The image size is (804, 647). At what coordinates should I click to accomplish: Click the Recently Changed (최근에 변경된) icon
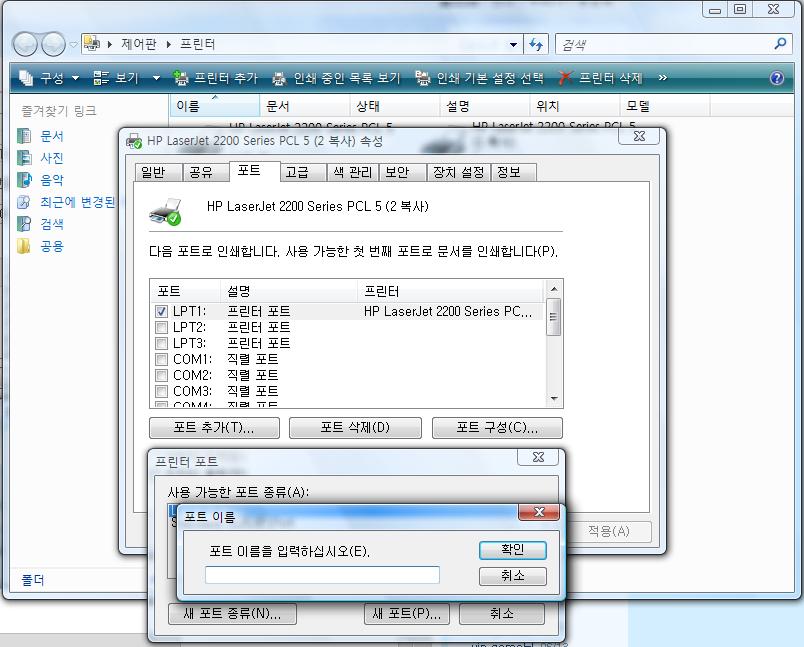24,202
